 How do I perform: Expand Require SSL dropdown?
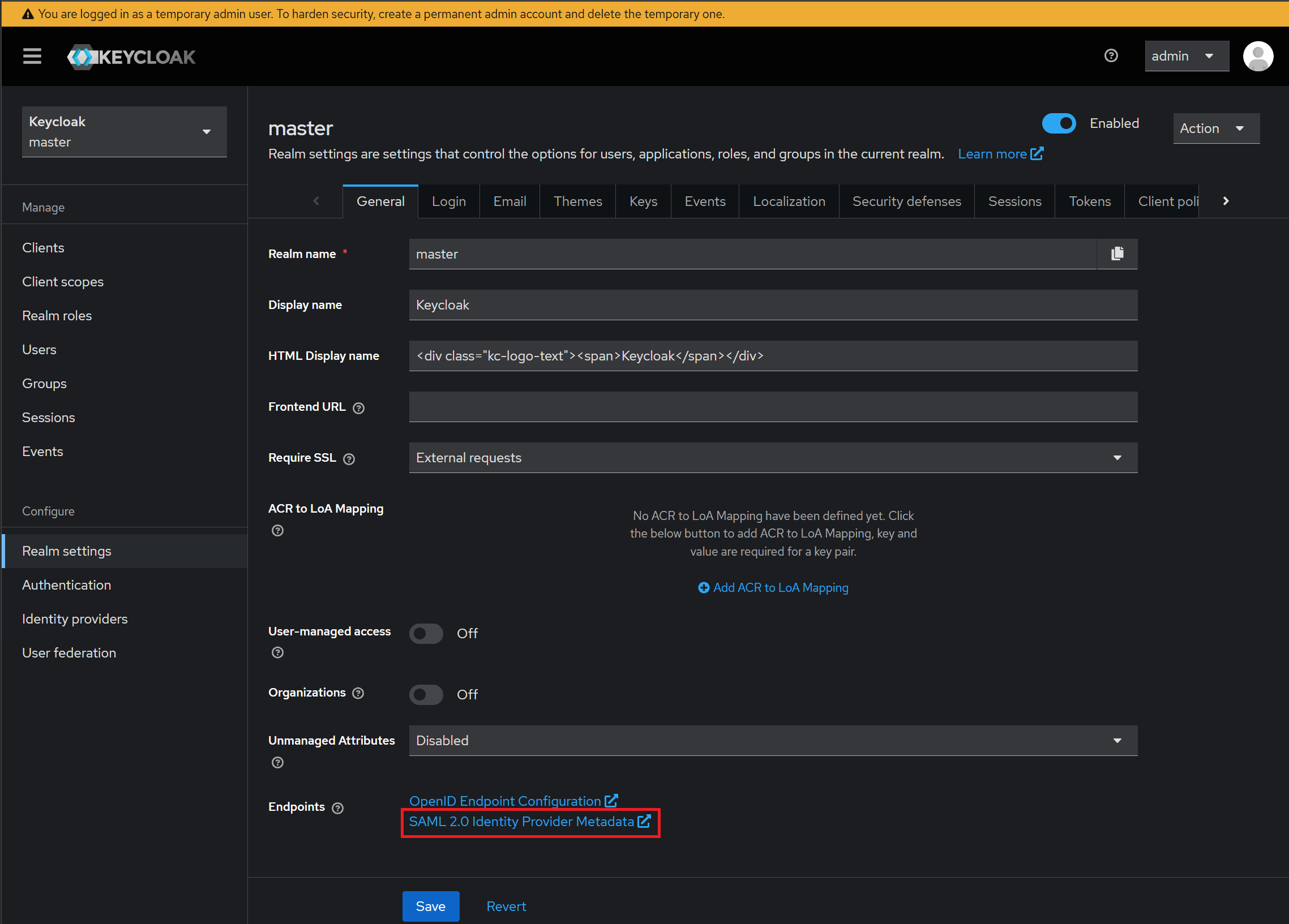pyautogui.click(x=772, y=458)
